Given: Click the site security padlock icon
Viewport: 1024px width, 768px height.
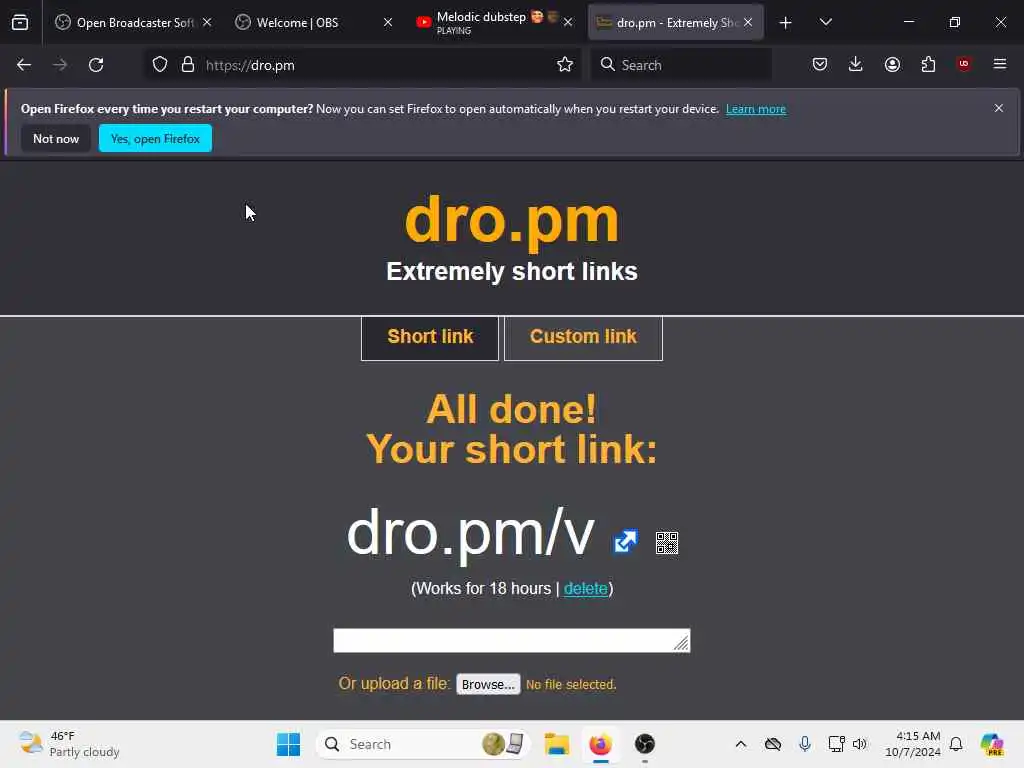Looking at the screenshot, I should click(188, 65).
